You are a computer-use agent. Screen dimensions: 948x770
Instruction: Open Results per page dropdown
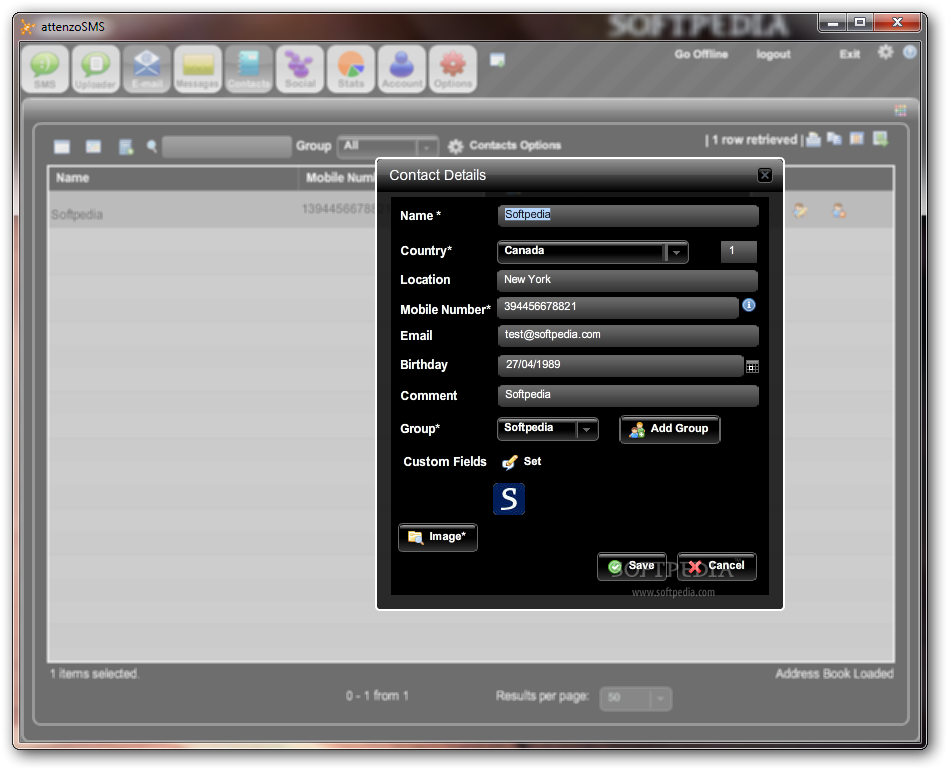click(635, 698)
